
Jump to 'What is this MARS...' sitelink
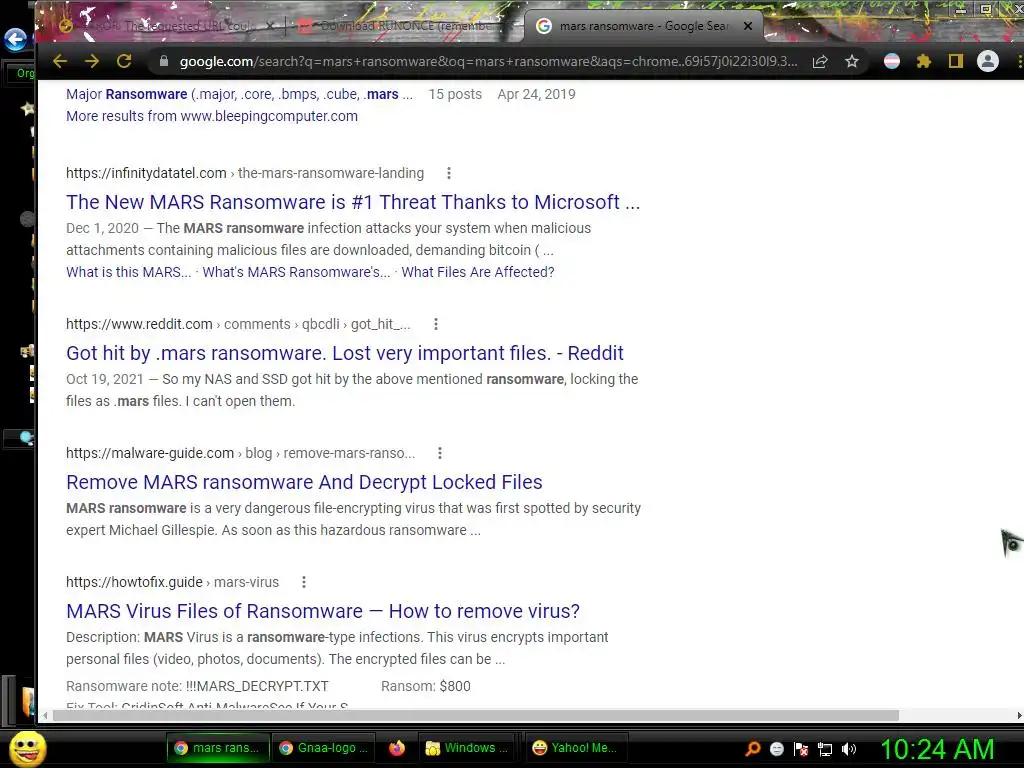[129, 272]
